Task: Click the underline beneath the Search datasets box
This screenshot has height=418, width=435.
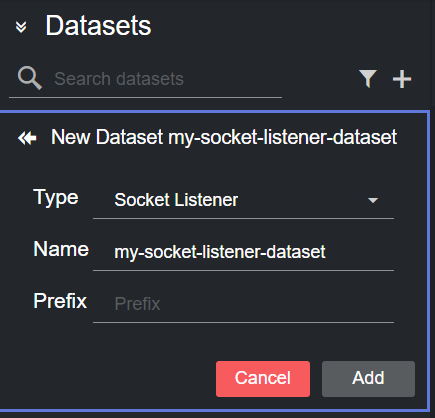Action: click(145, 97)
